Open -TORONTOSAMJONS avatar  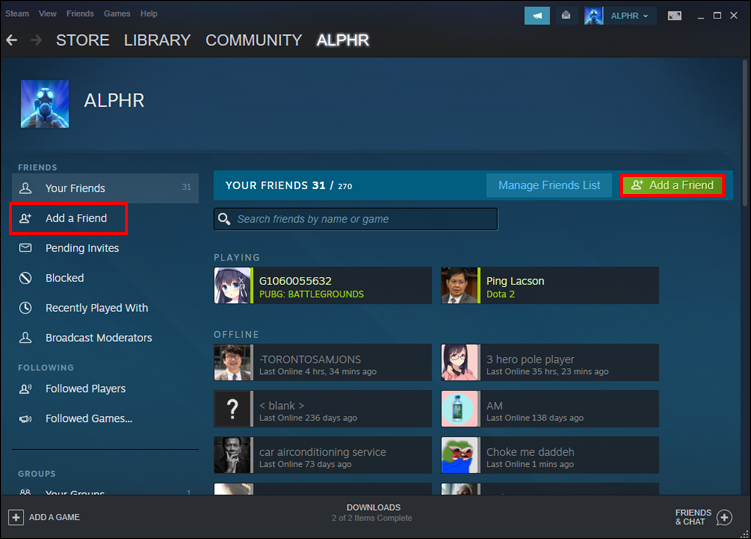tap(232, 362)
